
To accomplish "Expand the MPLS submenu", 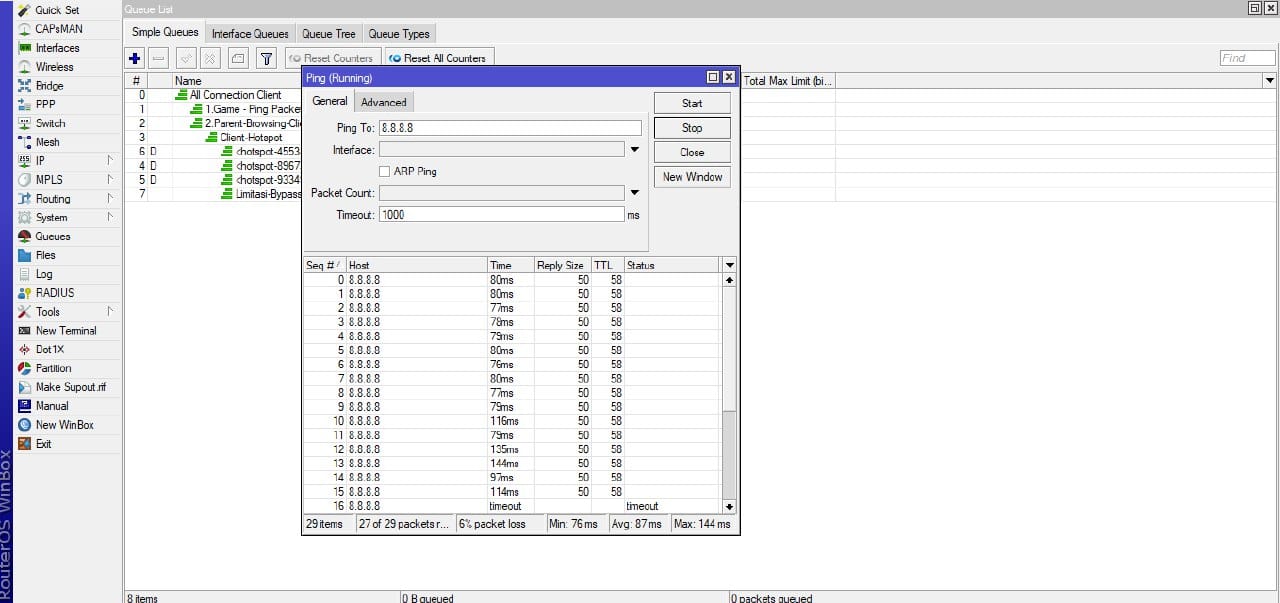I will pyautogui.click(x=109, y=179).
